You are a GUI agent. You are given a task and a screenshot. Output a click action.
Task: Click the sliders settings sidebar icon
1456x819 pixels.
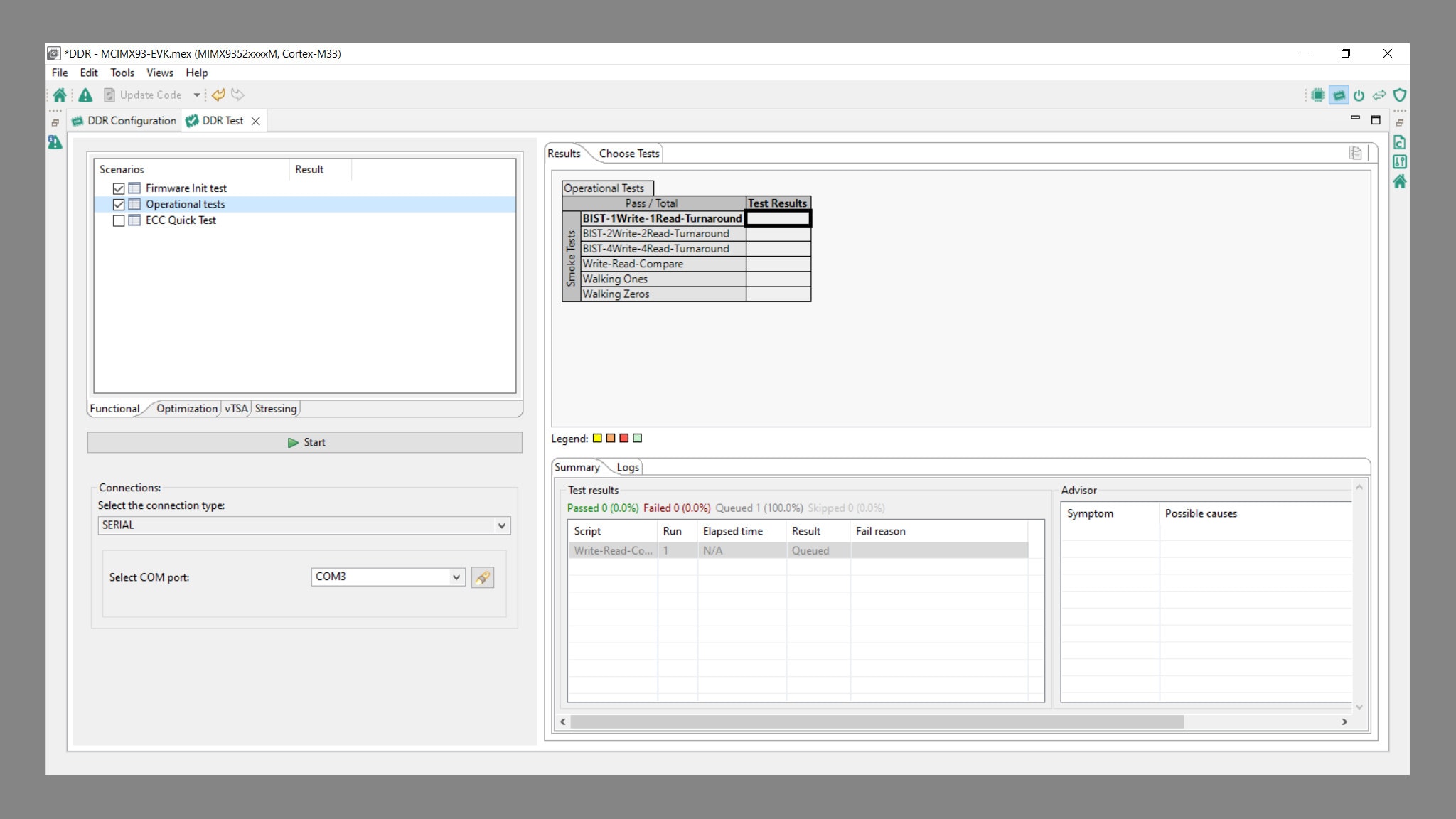click(1399, 162)
